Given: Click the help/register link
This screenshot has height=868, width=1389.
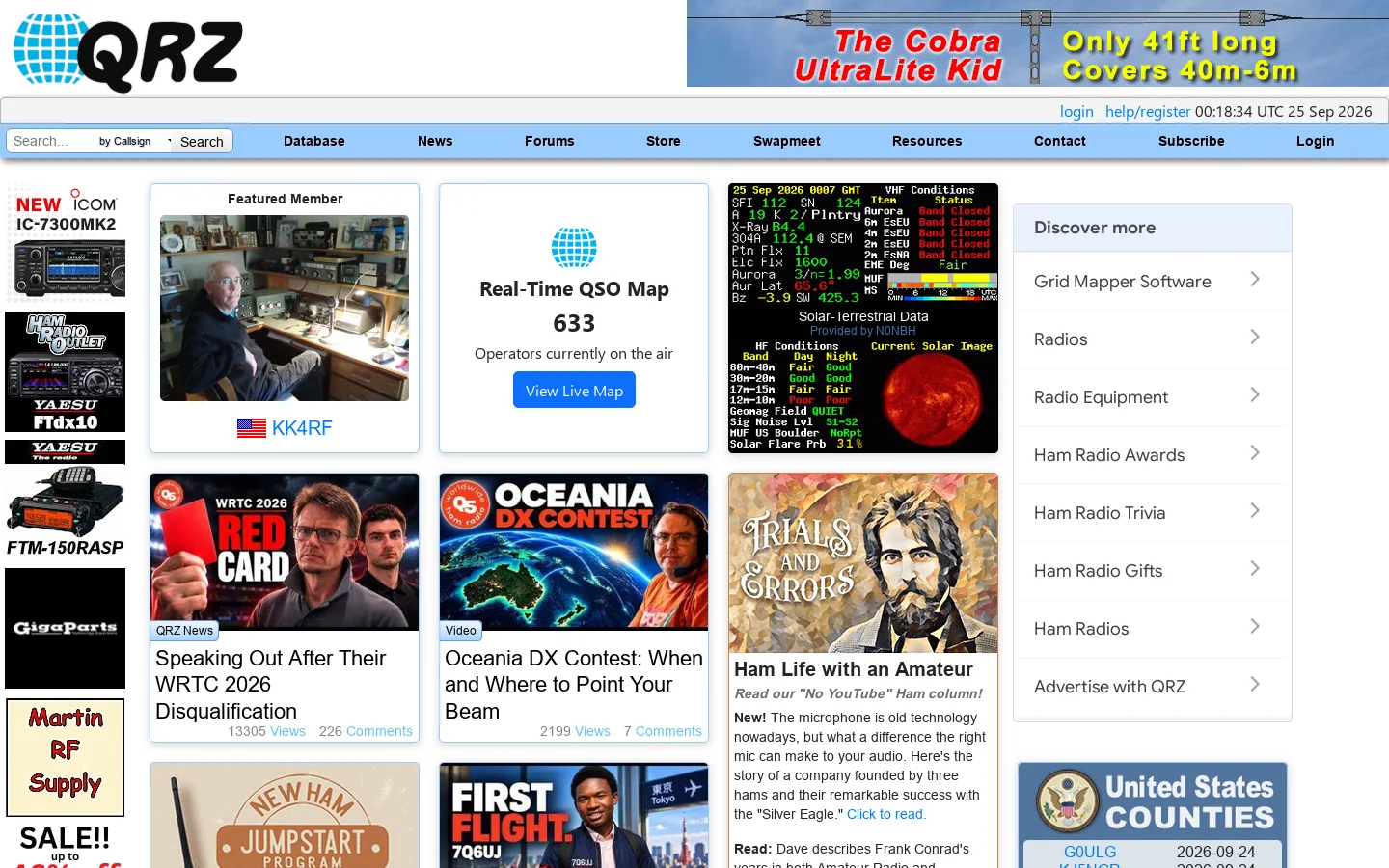Looking at the screenshot, I should click(x=1148, y=111).
